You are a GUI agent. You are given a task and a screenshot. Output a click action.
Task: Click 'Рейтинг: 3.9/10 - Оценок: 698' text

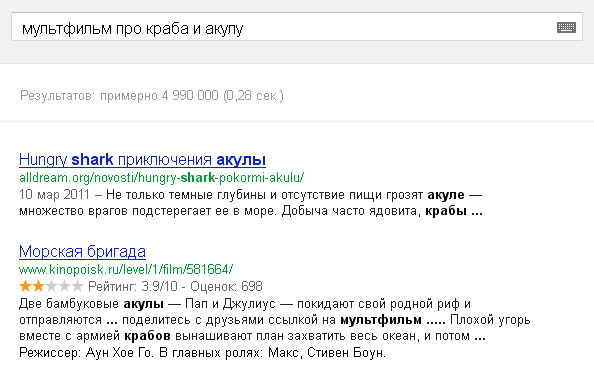point(175,286)
